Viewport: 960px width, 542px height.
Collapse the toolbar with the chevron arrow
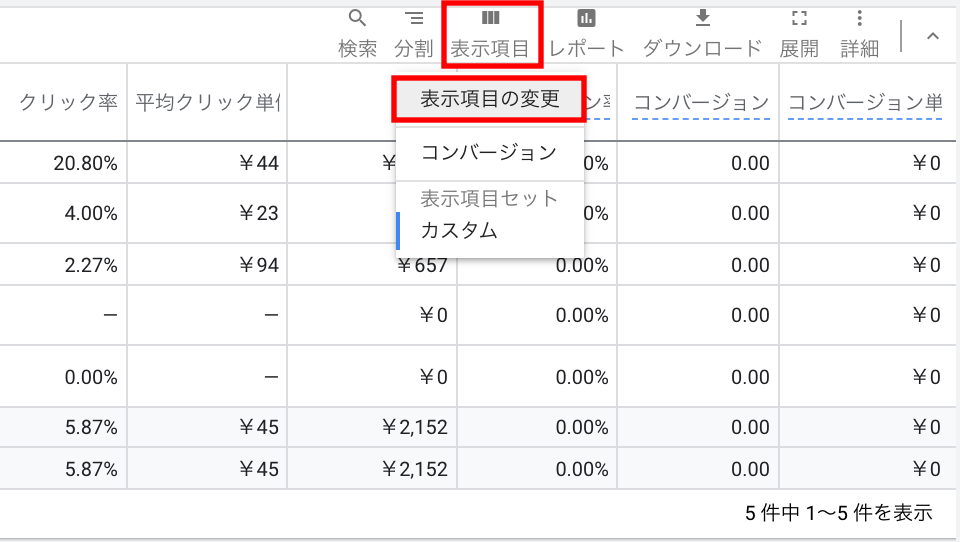pyautogui.click(x=932, y=36)
